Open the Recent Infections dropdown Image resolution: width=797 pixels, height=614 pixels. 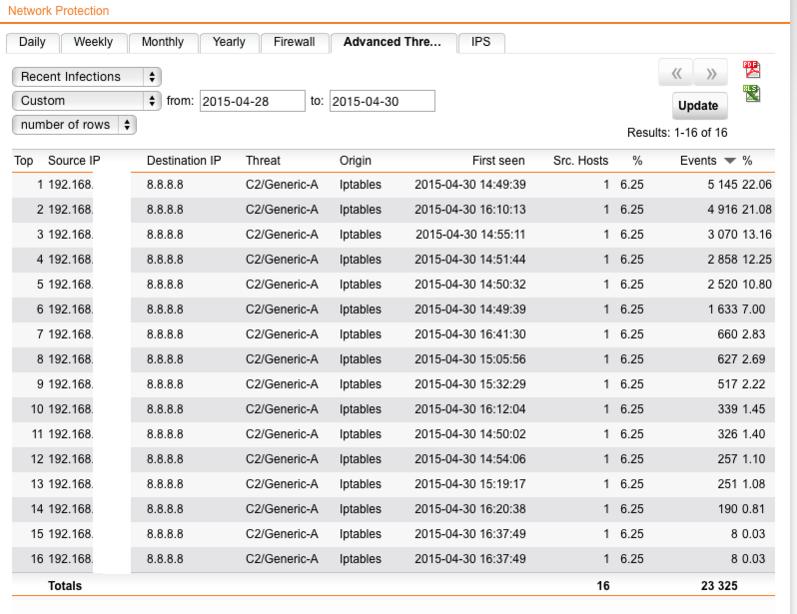[87, 76]
